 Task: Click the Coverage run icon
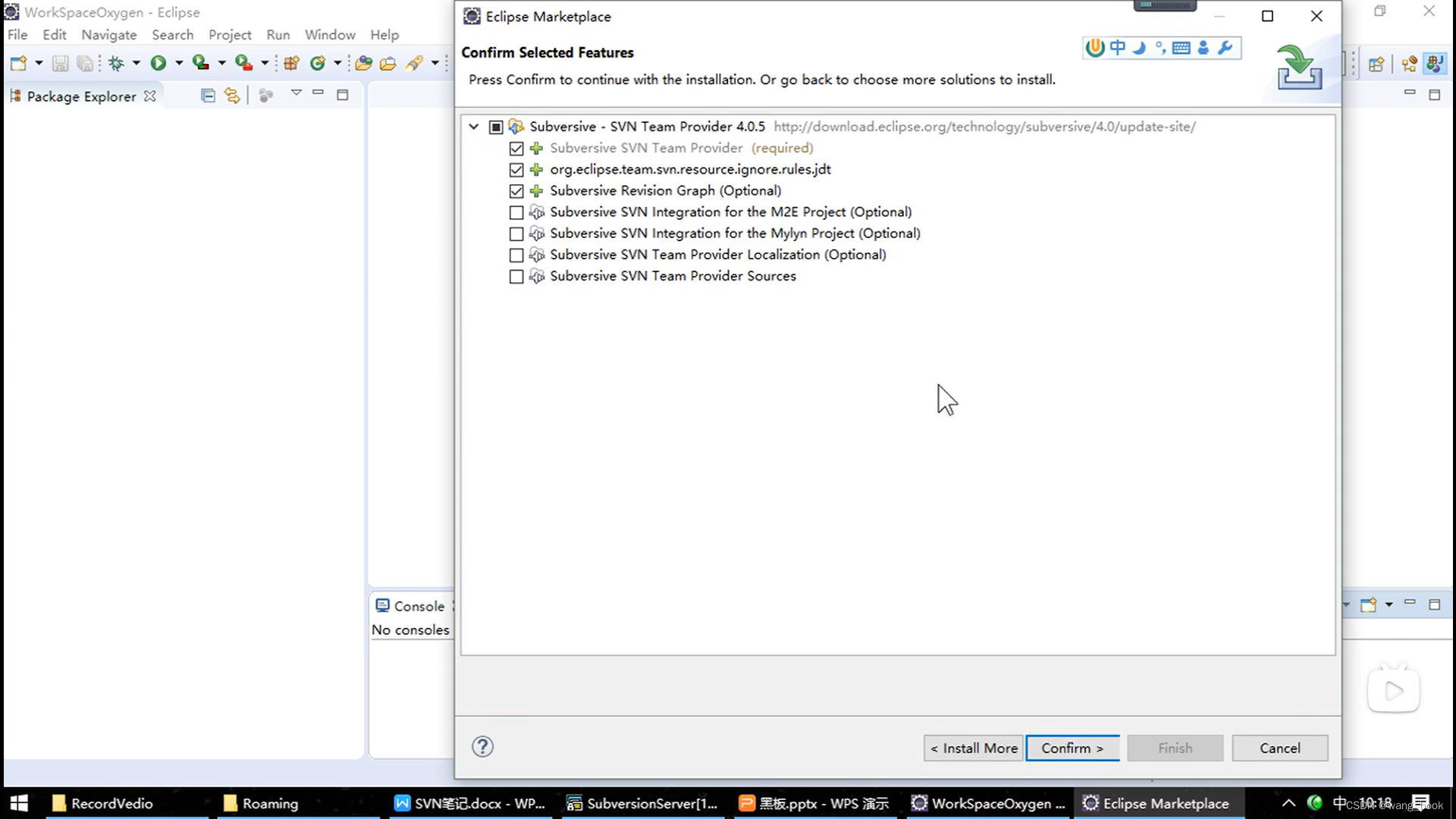tap(201, 64)
